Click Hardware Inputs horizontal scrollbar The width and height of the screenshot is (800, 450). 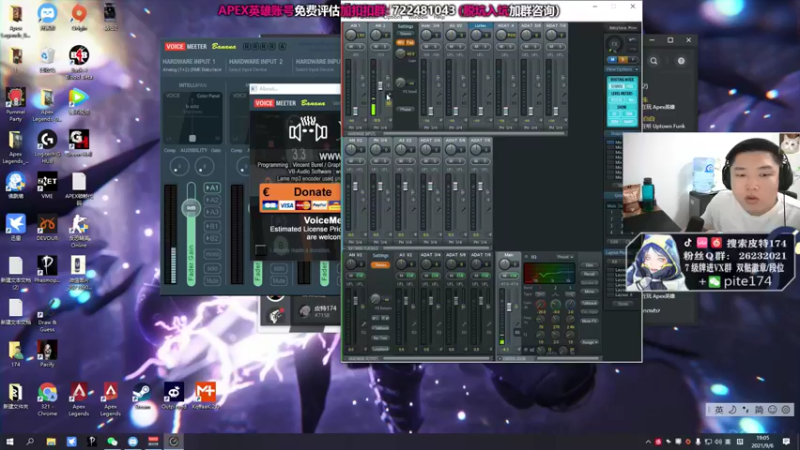[x=474, y=134]
